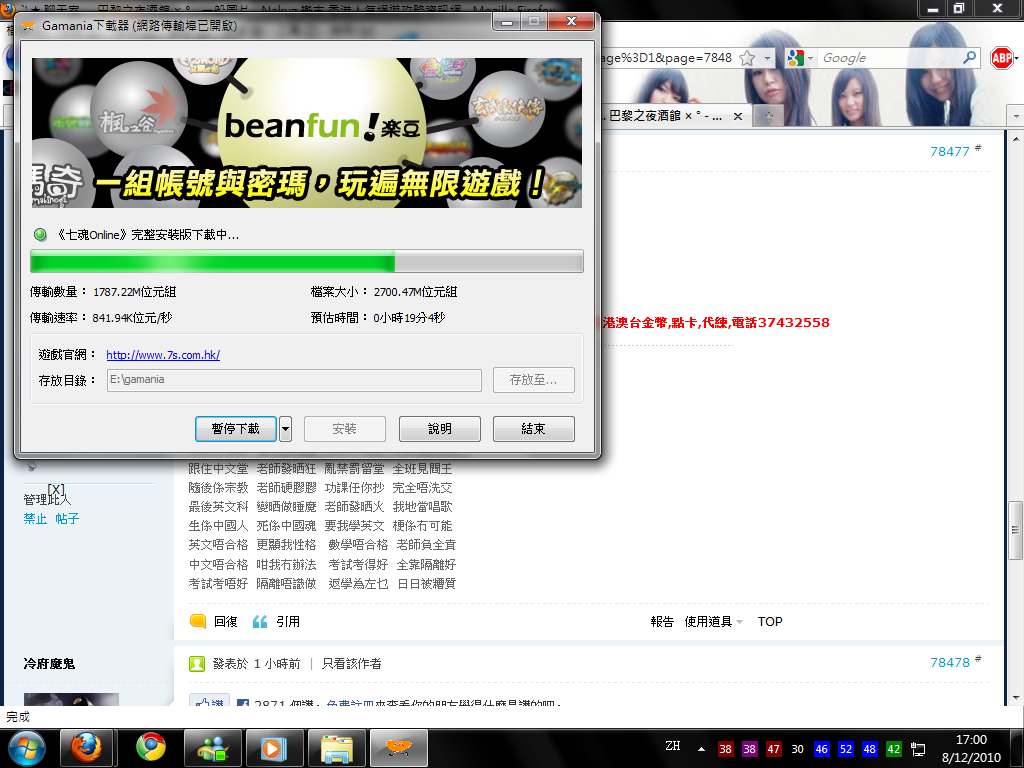Open Windows Live Messenger from the taskbar

click(213, 748)
